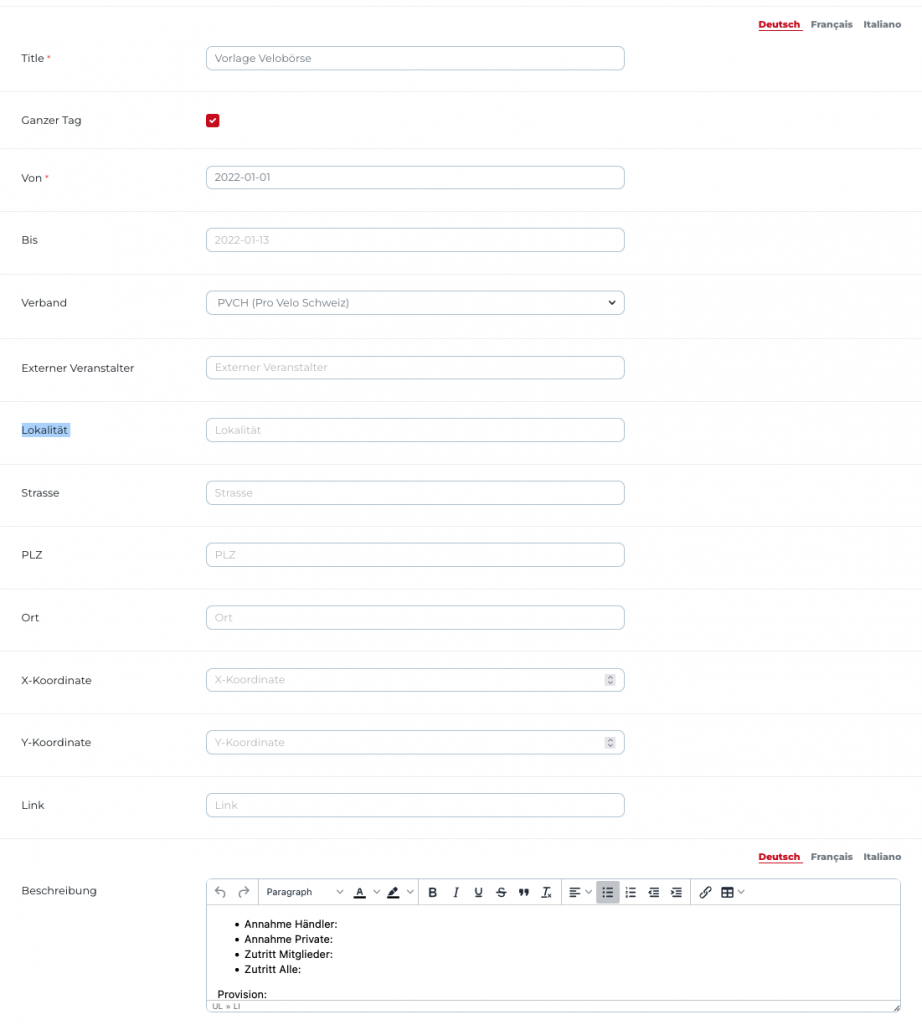Click the redo icon in editor toolbar
Image resolution: width=922 pixels, height=1030 pixels.
point(243,892)
